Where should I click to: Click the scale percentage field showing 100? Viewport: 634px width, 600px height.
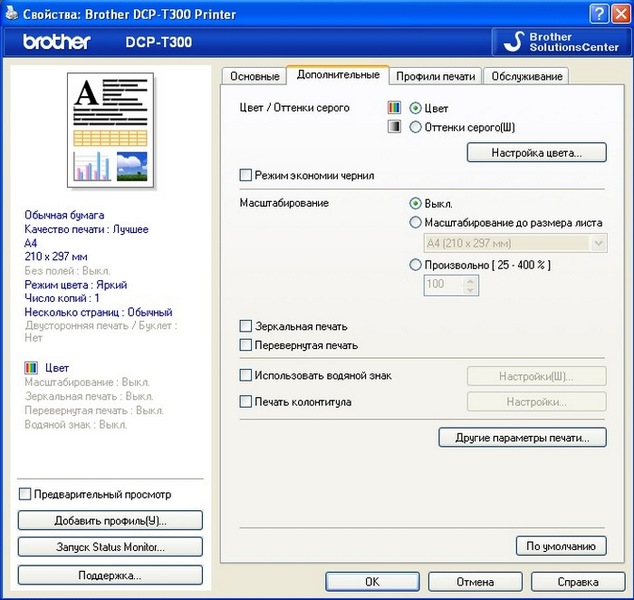444,285
